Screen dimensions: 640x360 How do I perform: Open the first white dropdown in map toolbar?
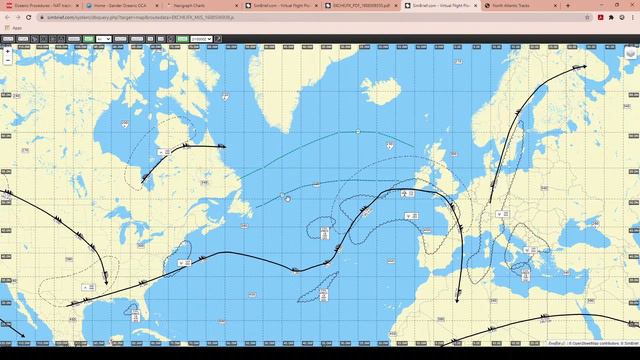click(104, 39)
